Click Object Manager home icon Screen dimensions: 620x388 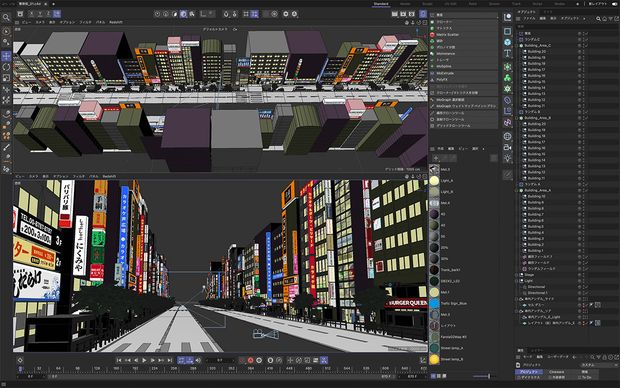coord(604,19)
